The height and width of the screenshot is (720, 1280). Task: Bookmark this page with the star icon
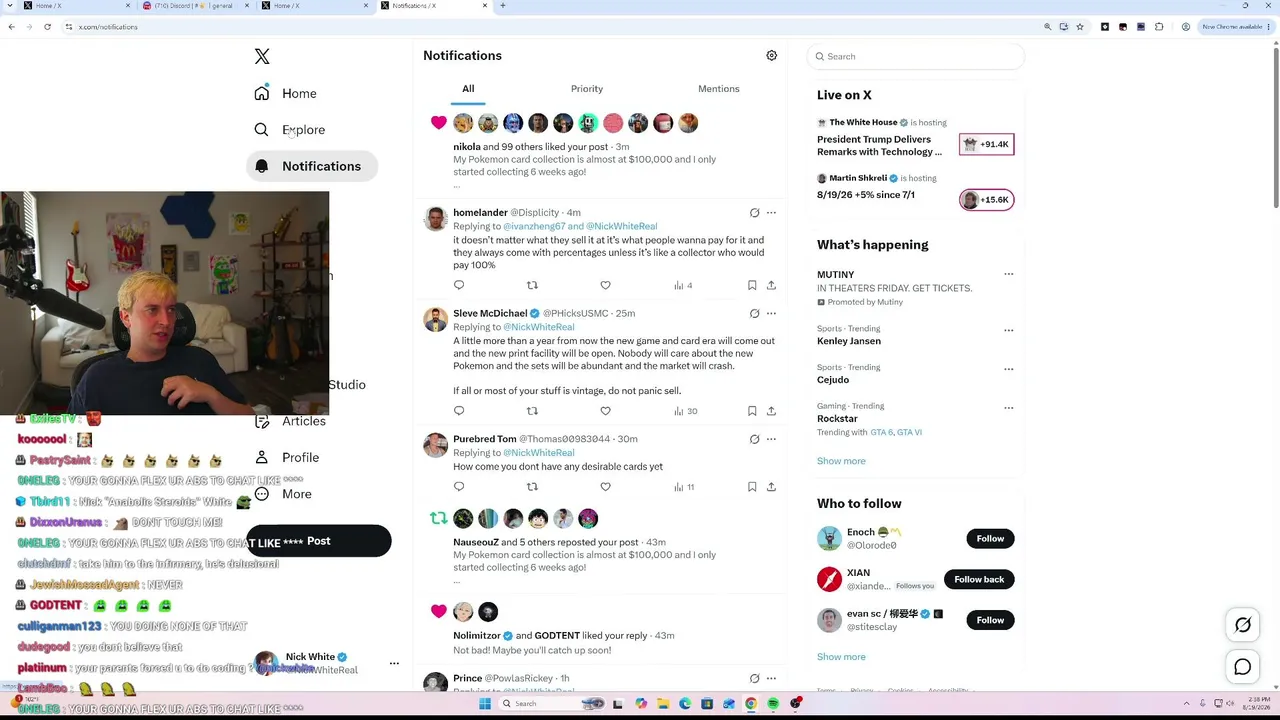click(x=1080, y=27)
